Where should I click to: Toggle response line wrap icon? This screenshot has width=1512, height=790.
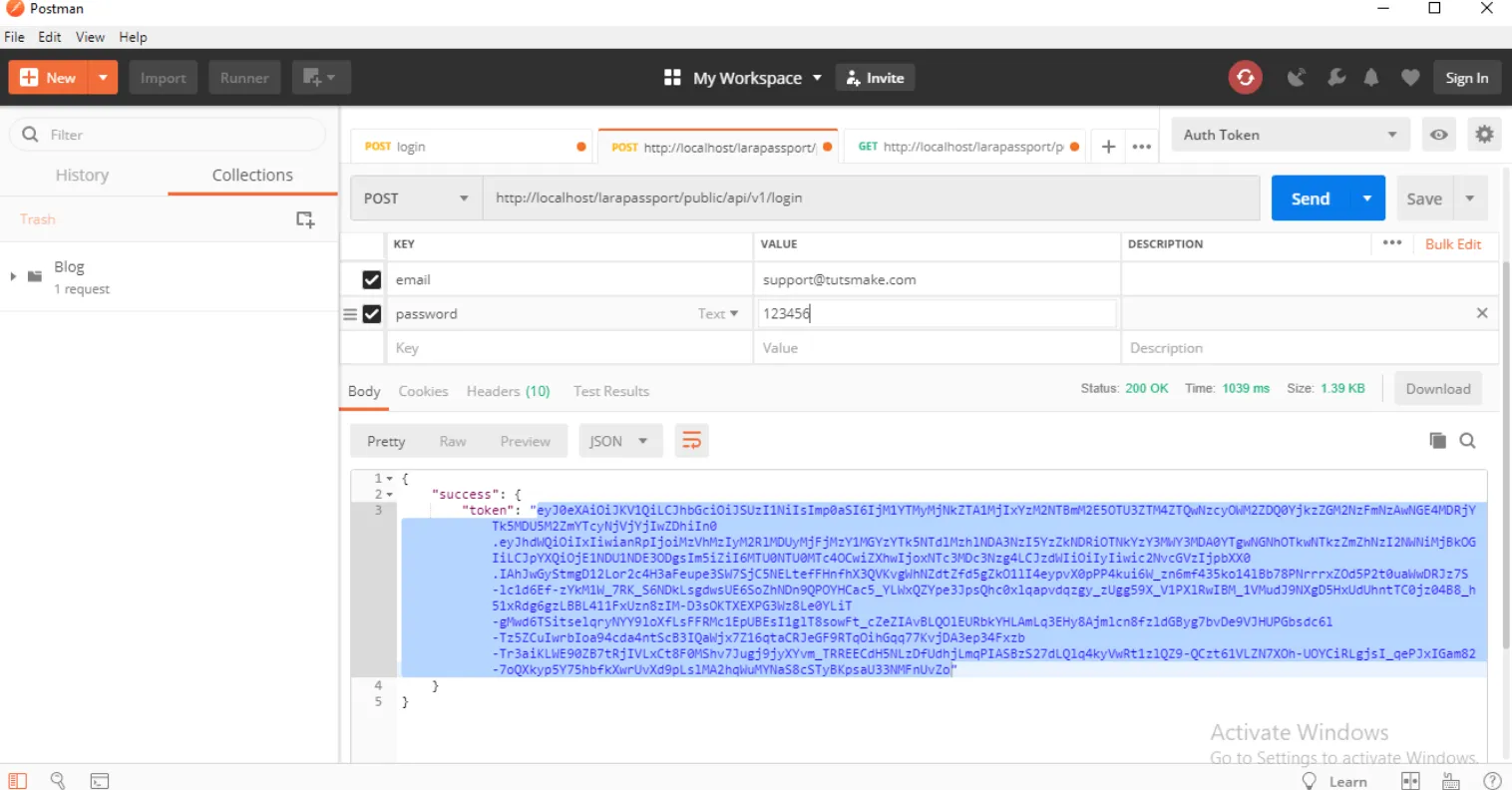(x=691, y=440)
